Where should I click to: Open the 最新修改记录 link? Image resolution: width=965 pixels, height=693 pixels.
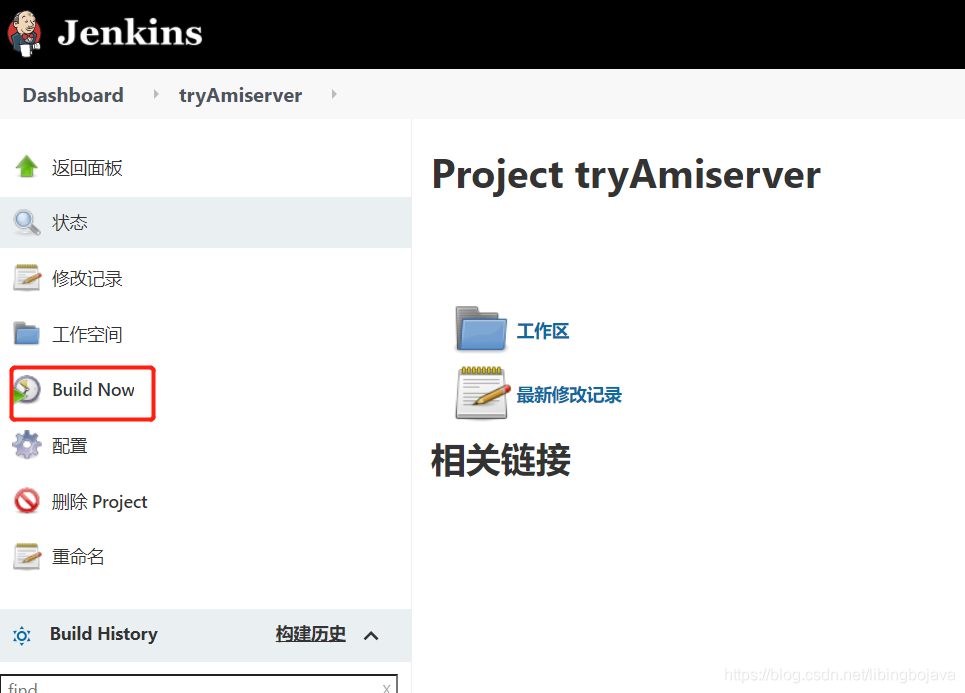point(569,395)
